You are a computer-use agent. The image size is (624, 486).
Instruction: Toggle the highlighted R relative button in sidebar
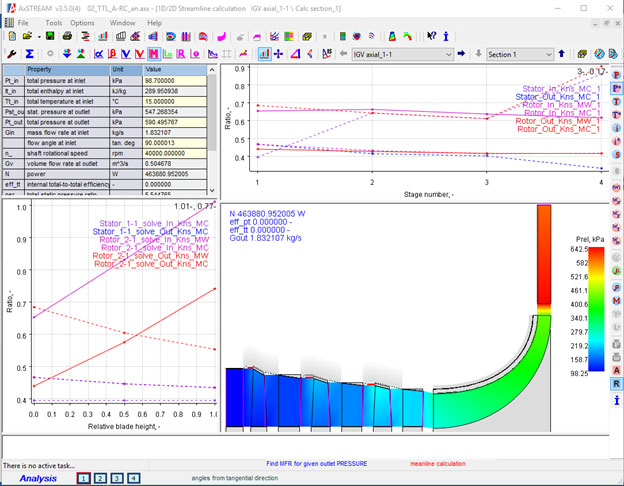(616, 384)
